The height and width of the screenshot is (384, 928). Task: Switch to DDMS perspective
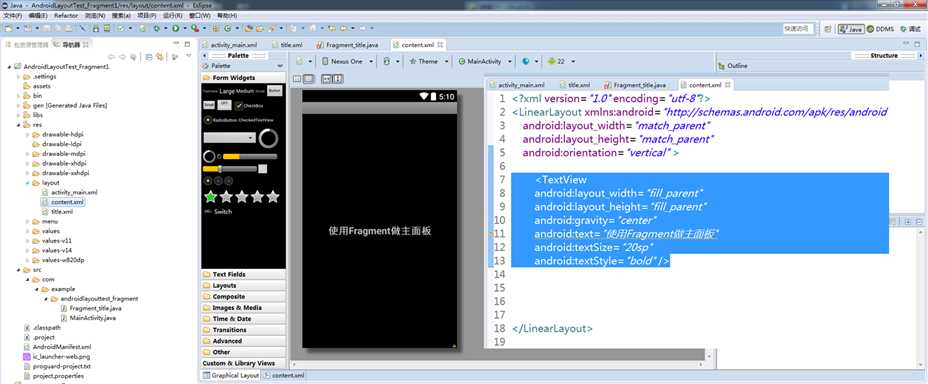(881, 28)
